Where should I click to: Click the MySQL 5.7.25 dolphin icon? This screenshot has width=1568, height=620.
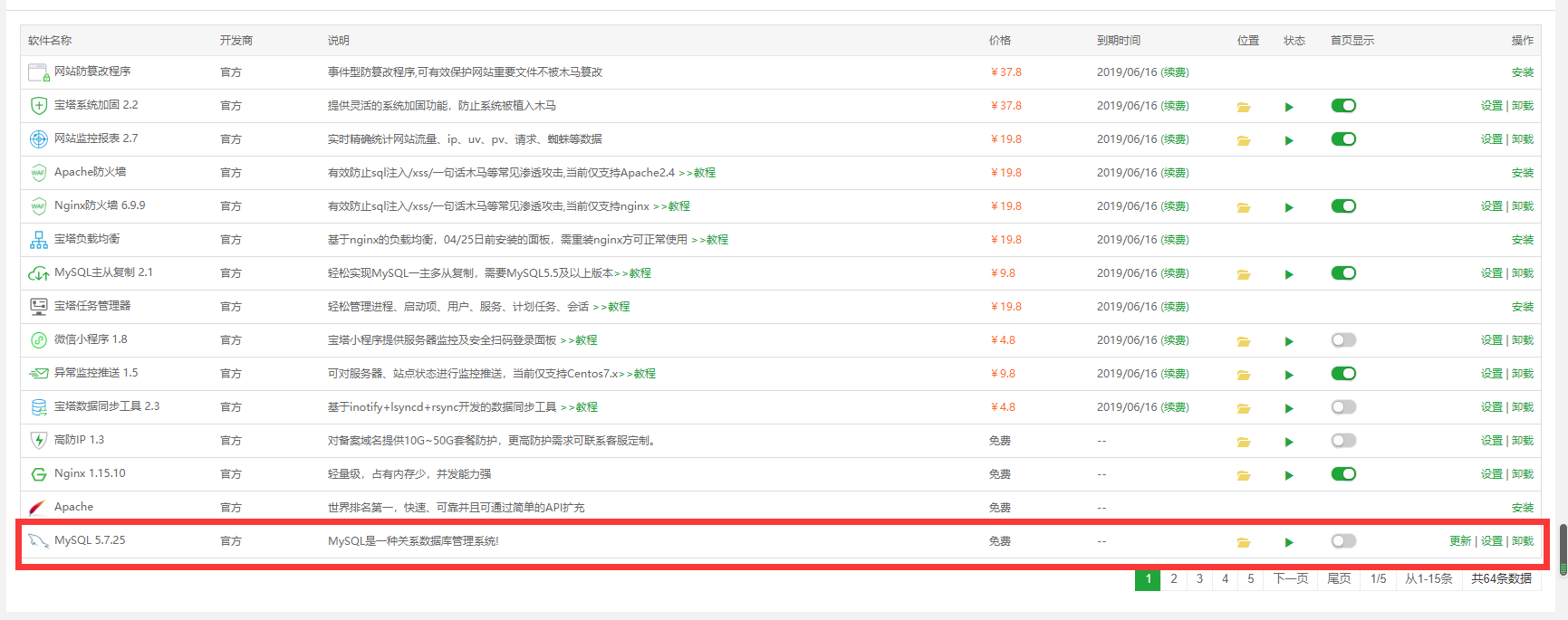click(38, 541)
